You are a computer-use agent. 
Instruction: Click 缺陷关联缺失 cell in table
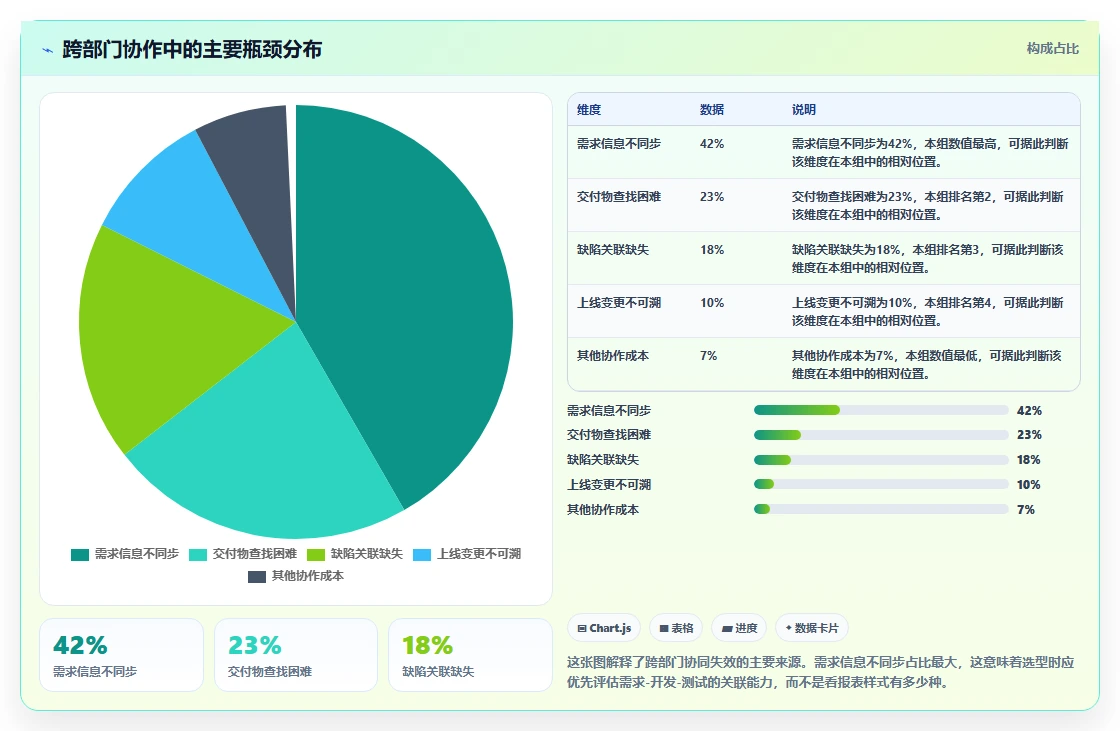coord(613,249)
